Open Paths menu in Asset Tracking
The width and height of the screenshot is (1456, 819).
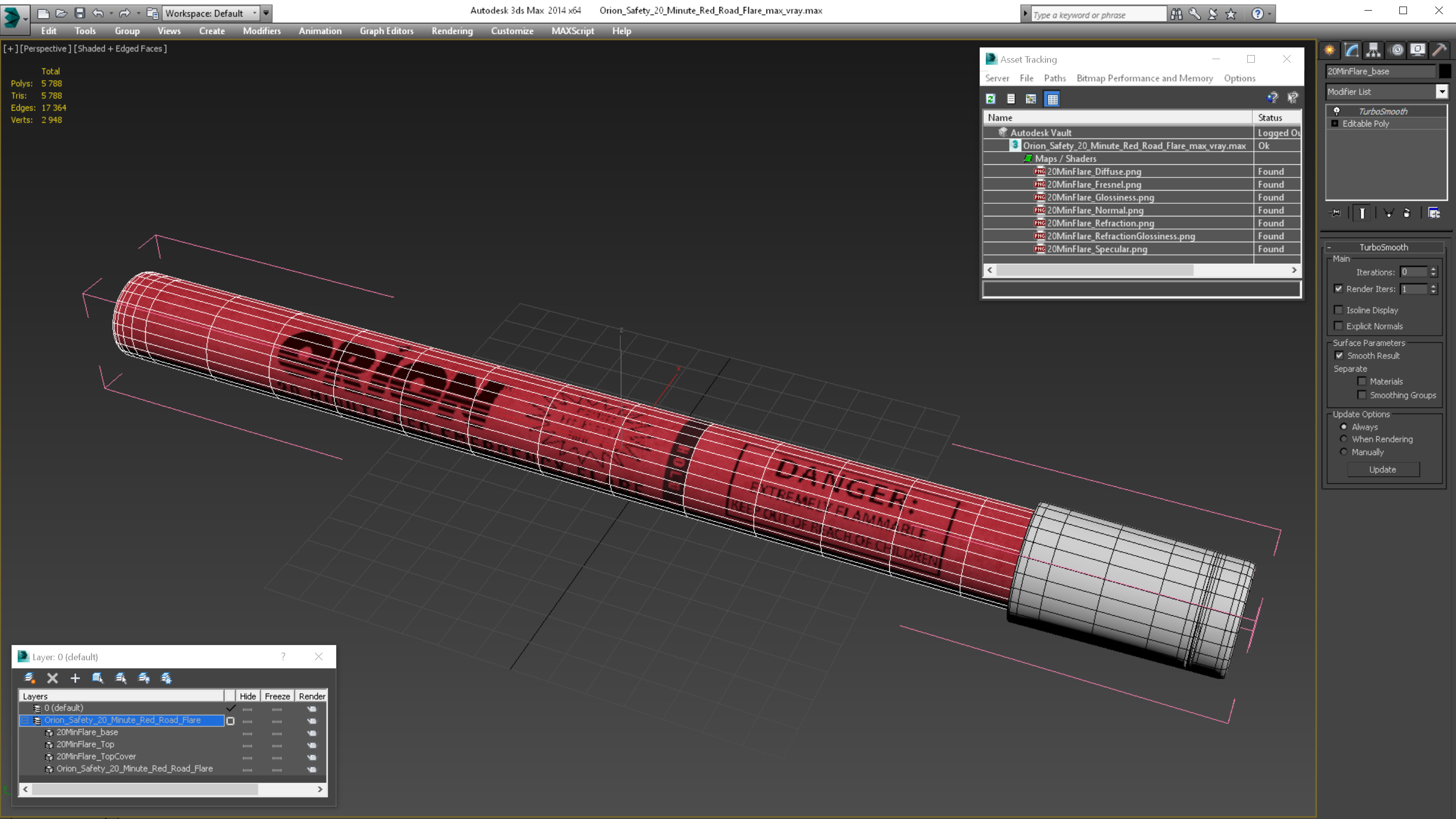click(1055, 78)
